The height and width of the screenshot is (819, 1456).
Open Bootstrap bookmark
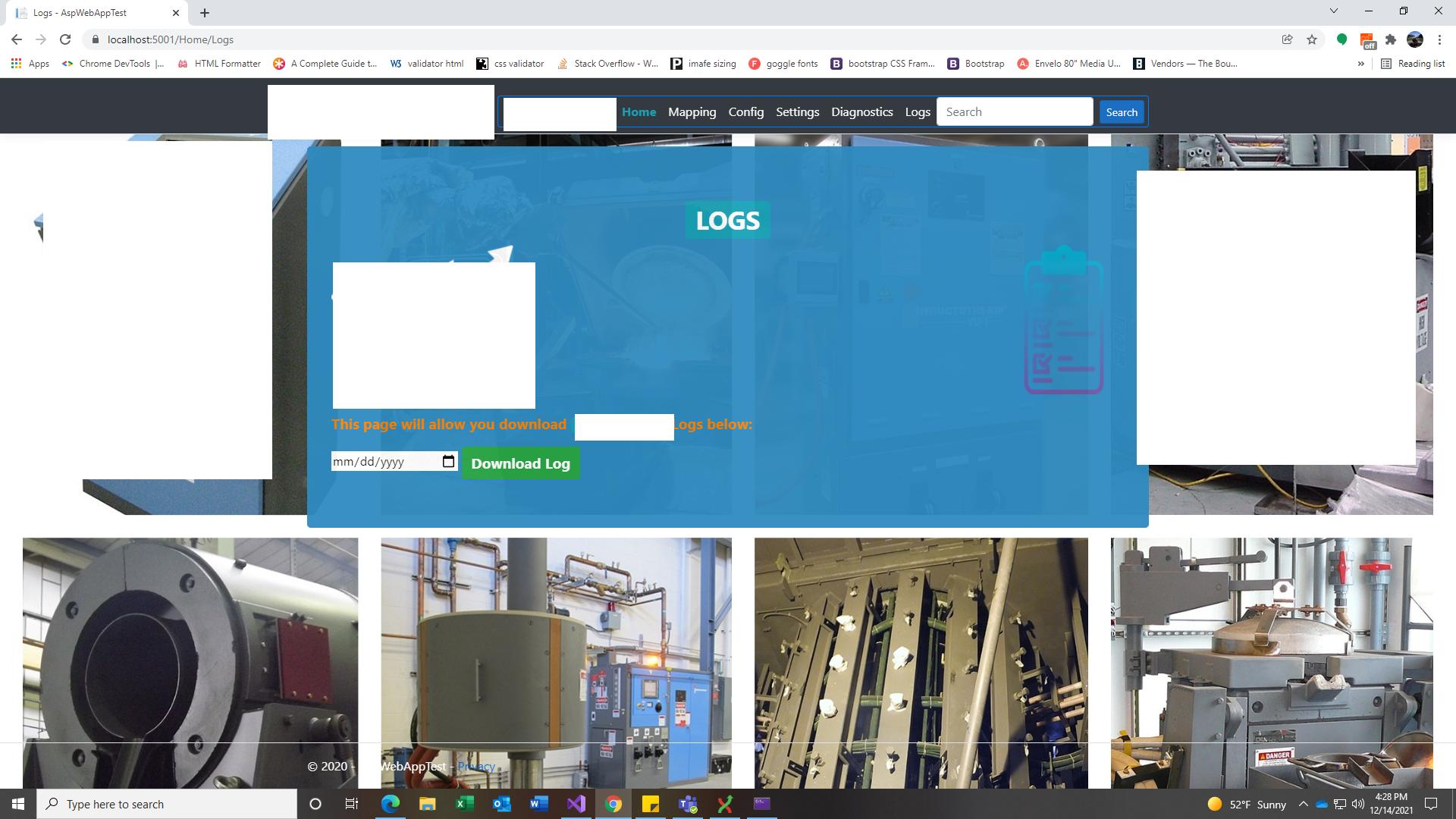pos(976,64)
